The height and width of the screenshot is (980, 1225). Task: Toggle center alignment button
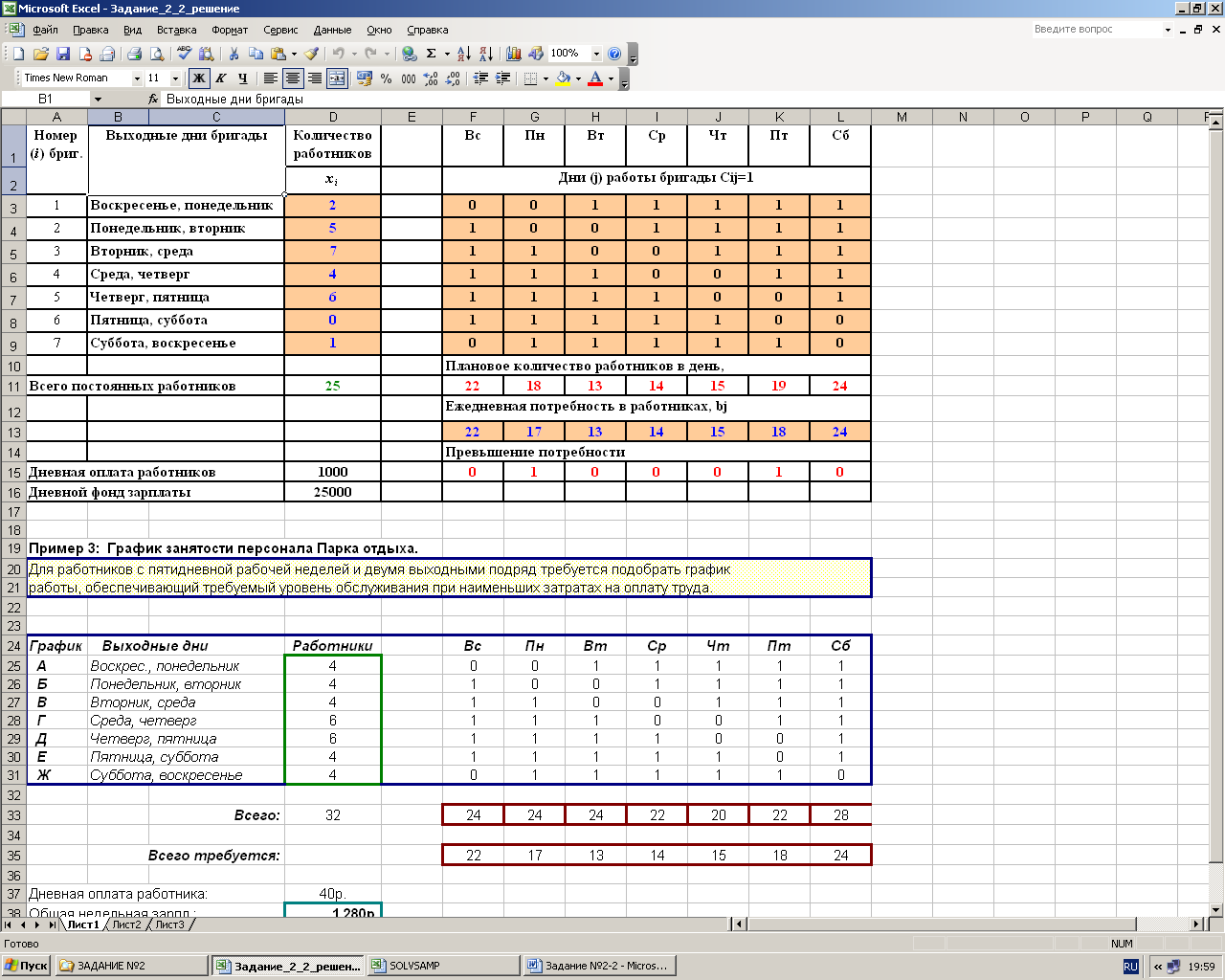(293, 78)
